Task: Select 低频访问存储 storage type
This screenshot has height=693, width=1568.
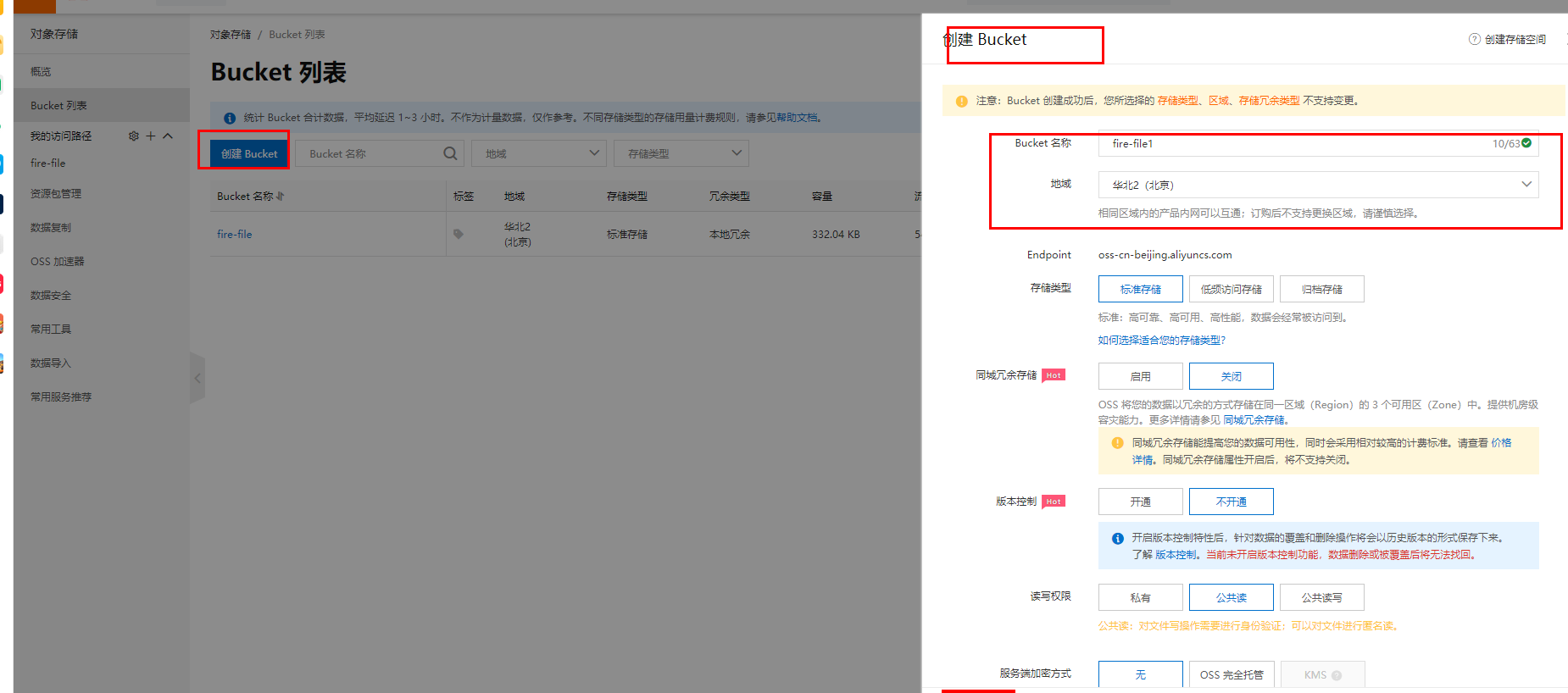Action: [1232, 289]
